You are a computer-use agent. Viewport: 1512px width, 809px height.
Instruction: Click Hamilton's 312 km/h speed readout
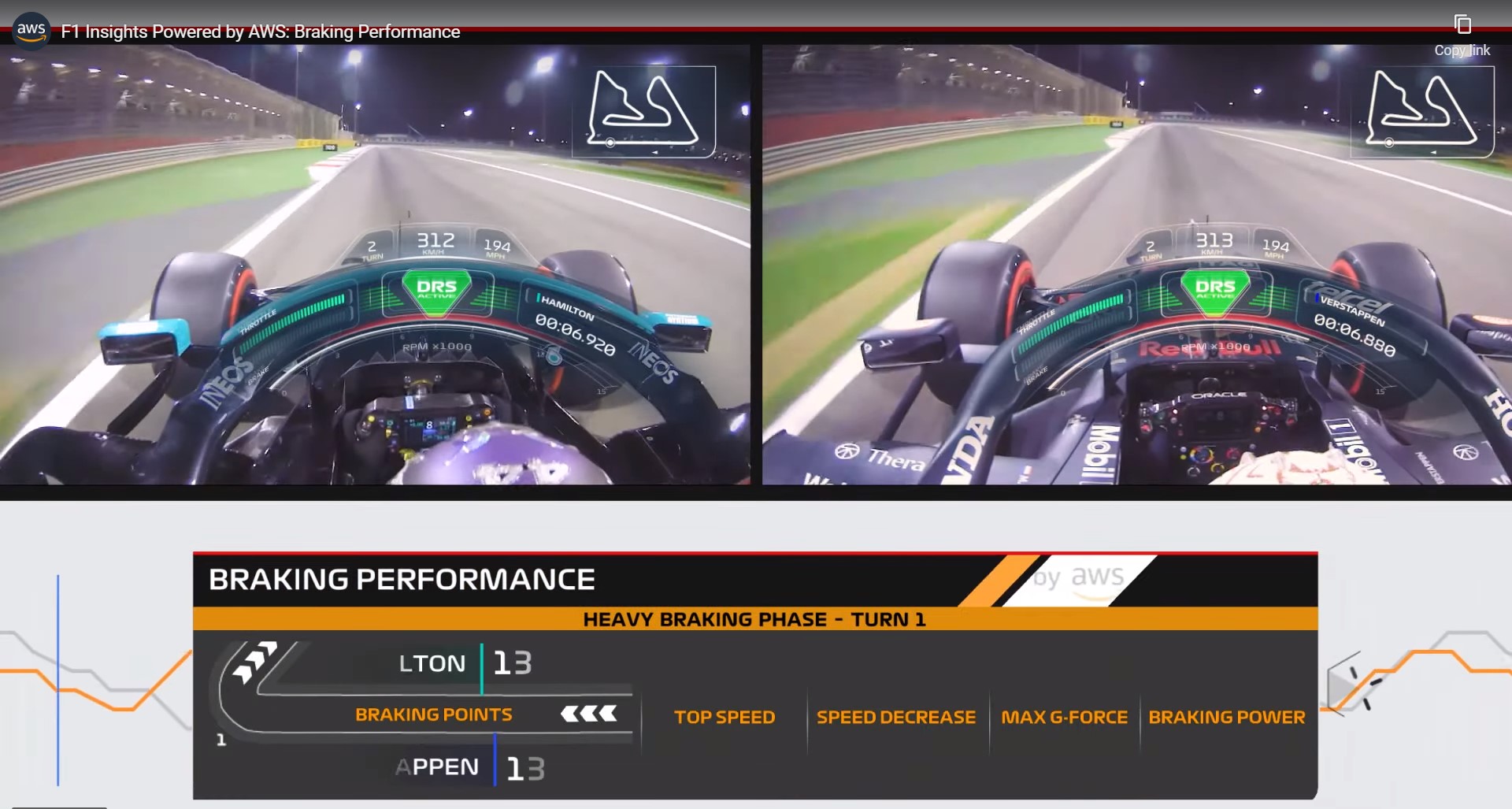point(435,240)
